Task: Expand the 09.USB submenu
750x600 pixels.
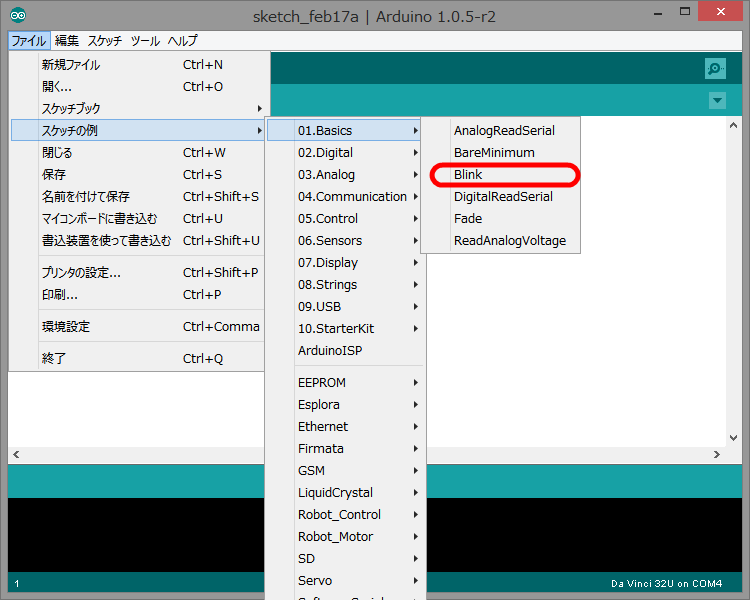Action: pos(343,307)
